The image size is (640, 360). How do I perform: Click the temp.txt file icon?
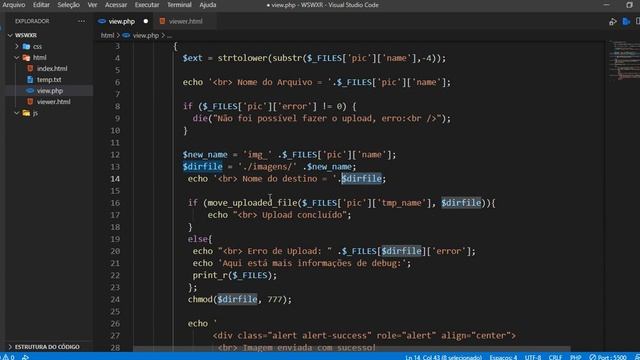click(30, 80)
